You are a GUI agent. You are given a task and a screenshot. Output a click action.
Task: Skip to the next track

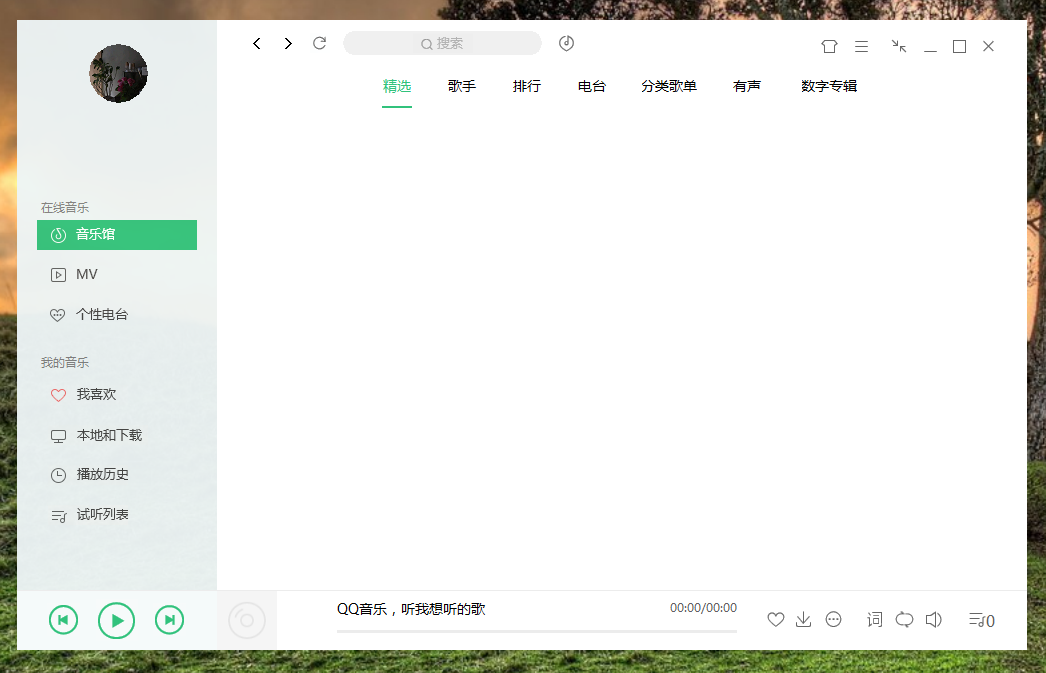[x=169, y=620]
